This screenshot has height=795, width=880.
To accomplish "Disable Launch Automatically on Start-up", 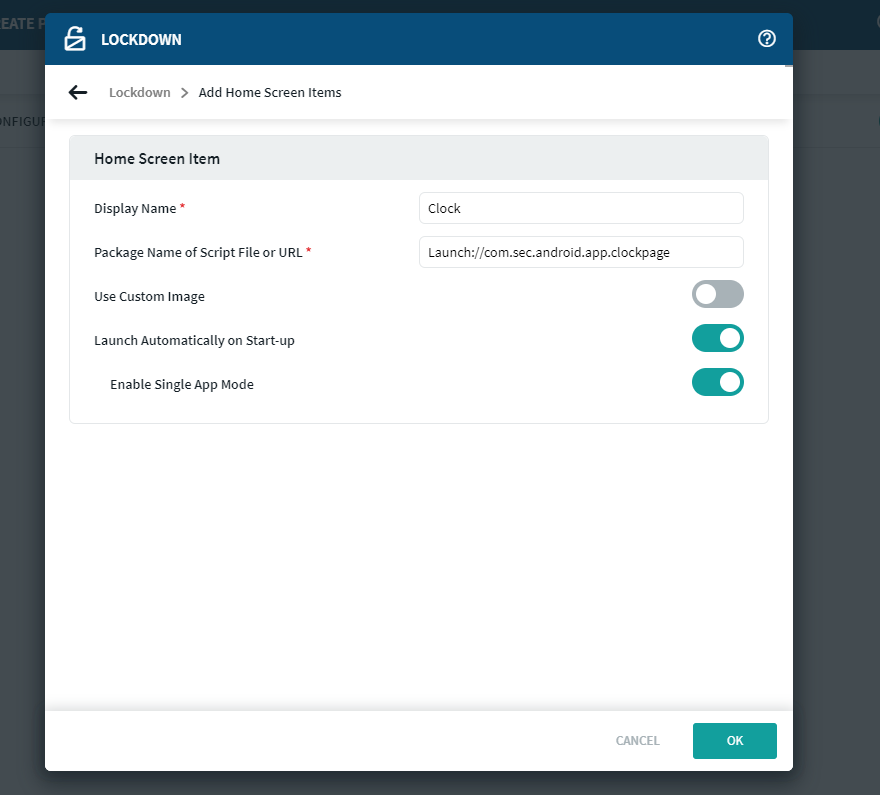I will (717, 338).
